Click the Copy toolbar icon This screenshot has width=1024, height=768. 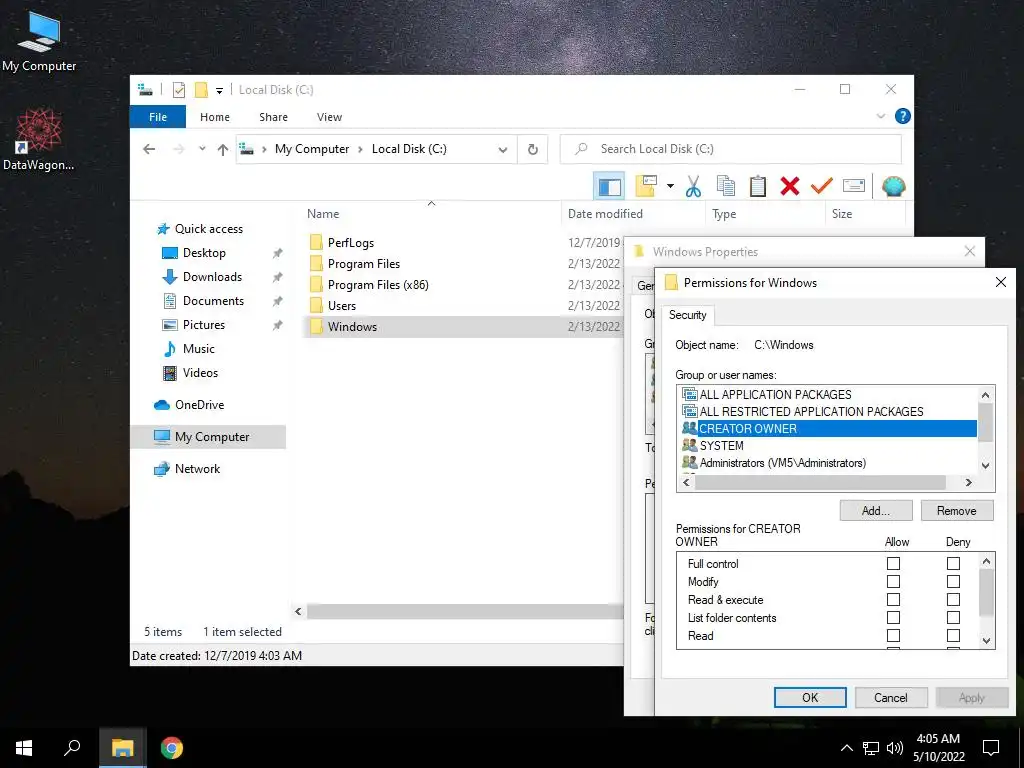pyautogui.click(x=726, y=187)
